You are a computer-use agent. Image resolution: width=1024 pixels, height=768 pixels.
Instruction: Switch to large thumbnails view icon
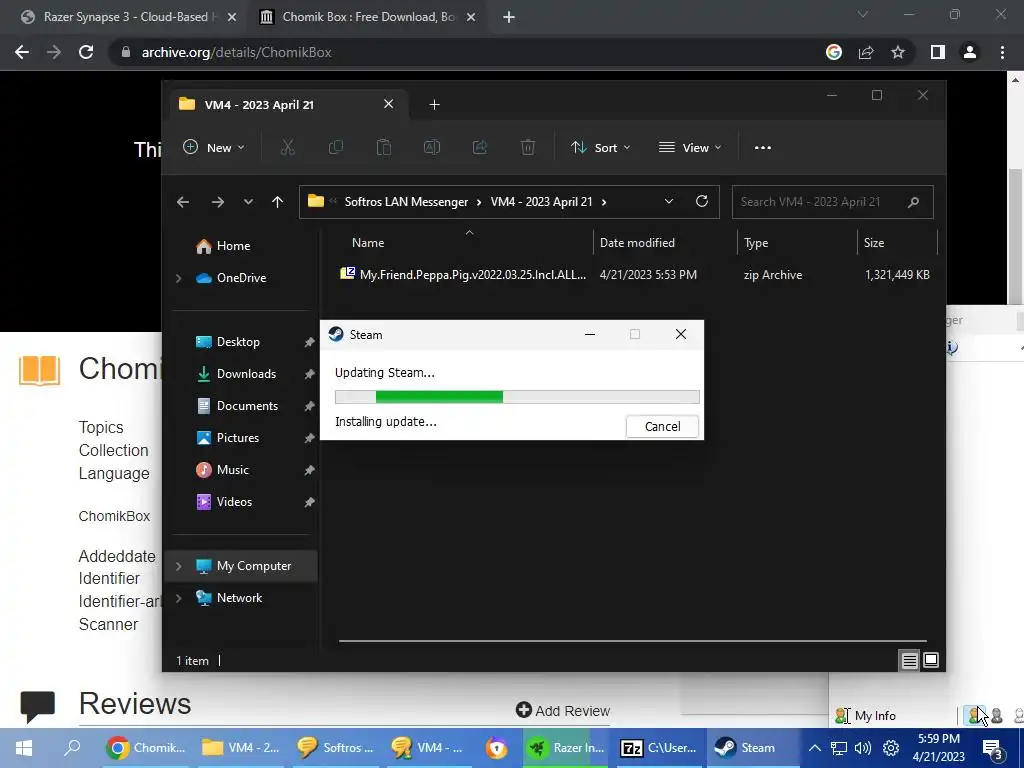931,660
